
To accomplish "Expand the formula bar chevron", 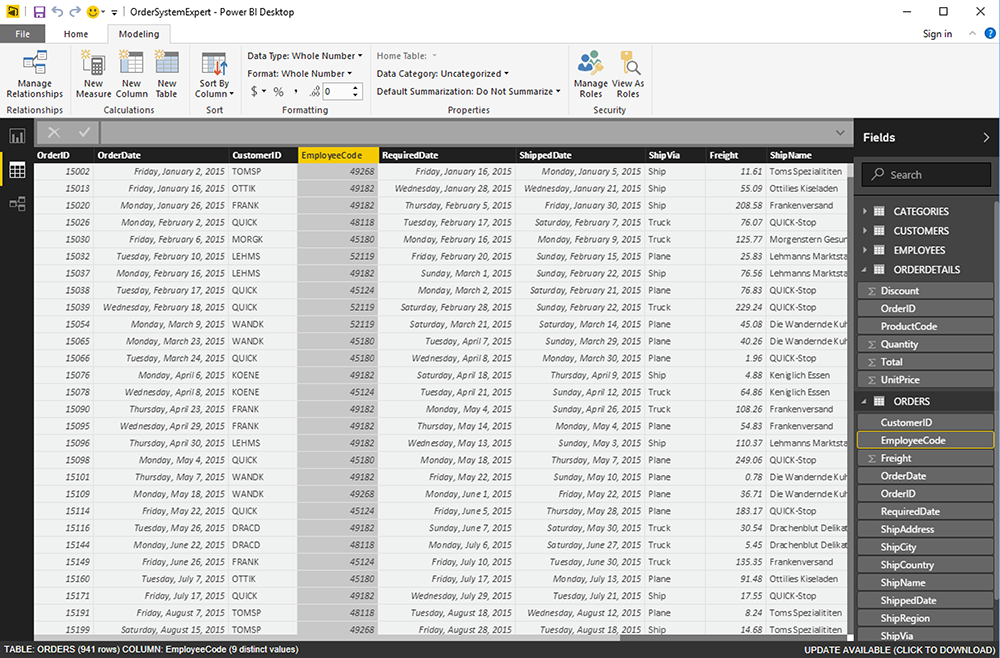I will [x=840, y=132].
